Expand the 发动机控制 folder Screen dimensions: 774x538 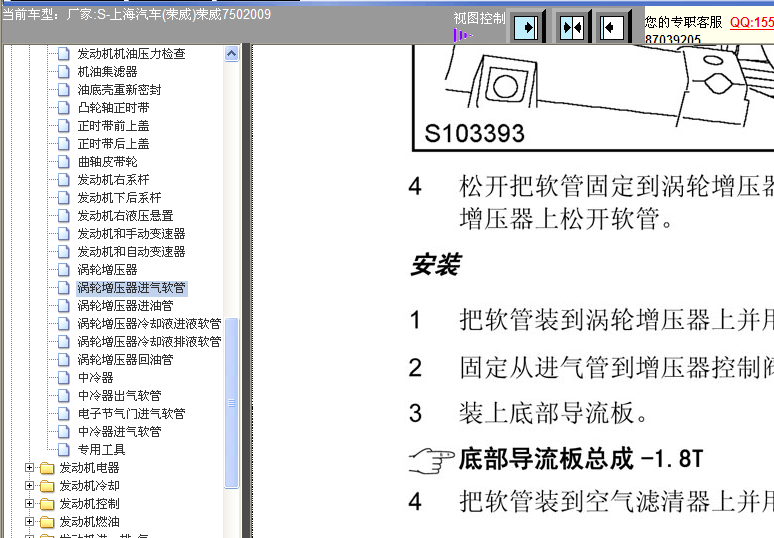(30, 503)
